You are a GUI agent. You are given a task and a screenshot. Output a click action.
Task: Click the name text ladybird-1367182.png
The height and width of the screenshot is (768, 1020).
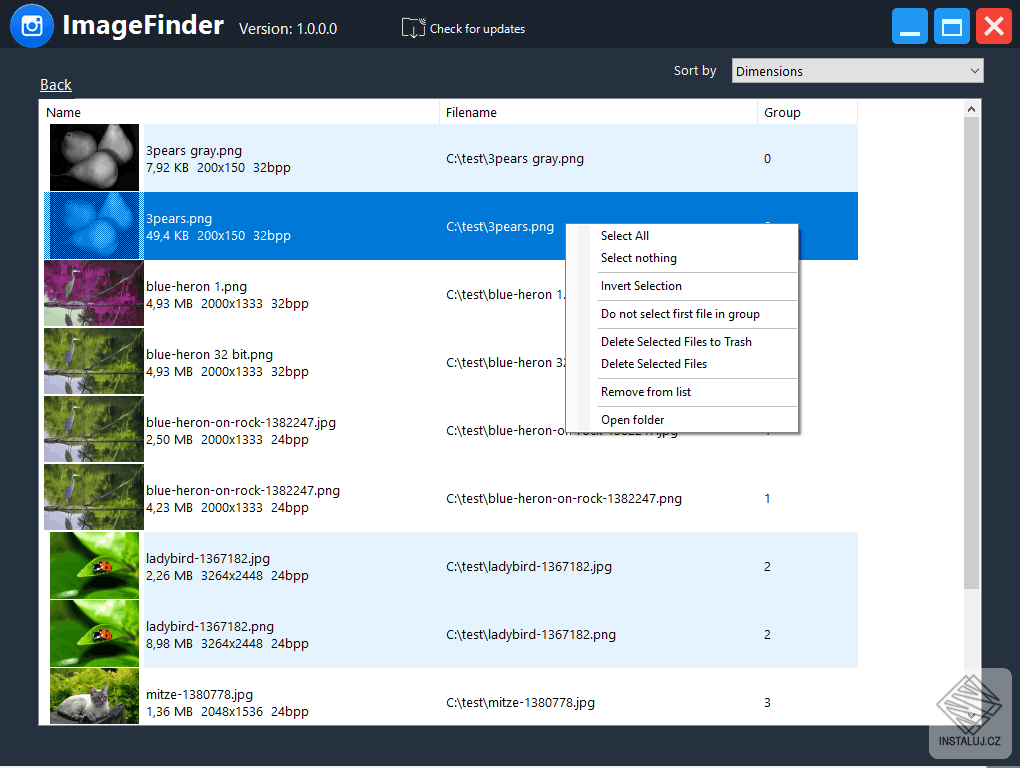click(209, 626)
